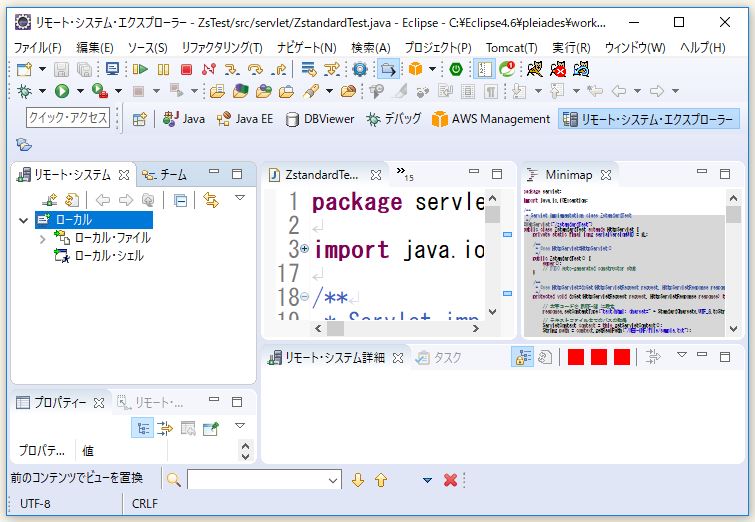Click the blue gear icon in toolbar
The width and height of the screenshot is (755, 522).
click(360, 69)
